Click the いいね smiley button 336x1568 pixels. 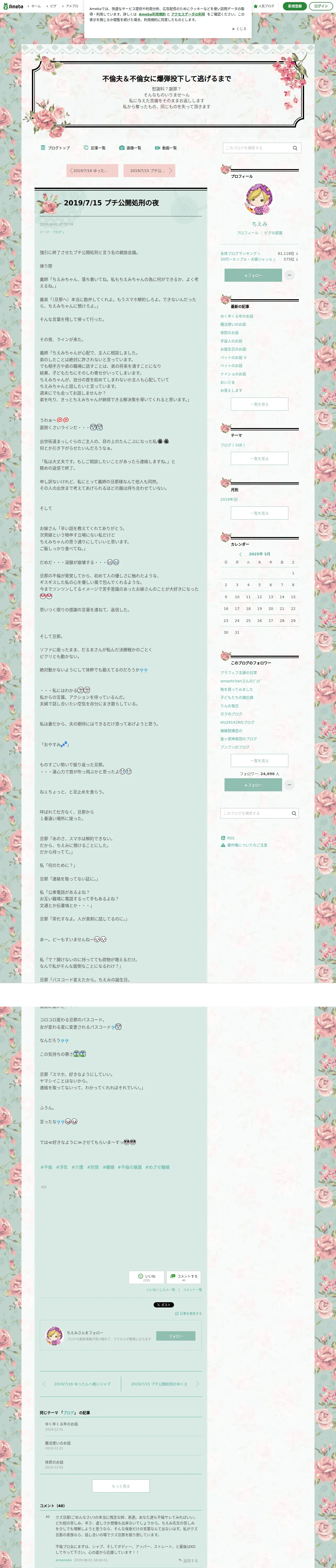tap(146, 1278)
